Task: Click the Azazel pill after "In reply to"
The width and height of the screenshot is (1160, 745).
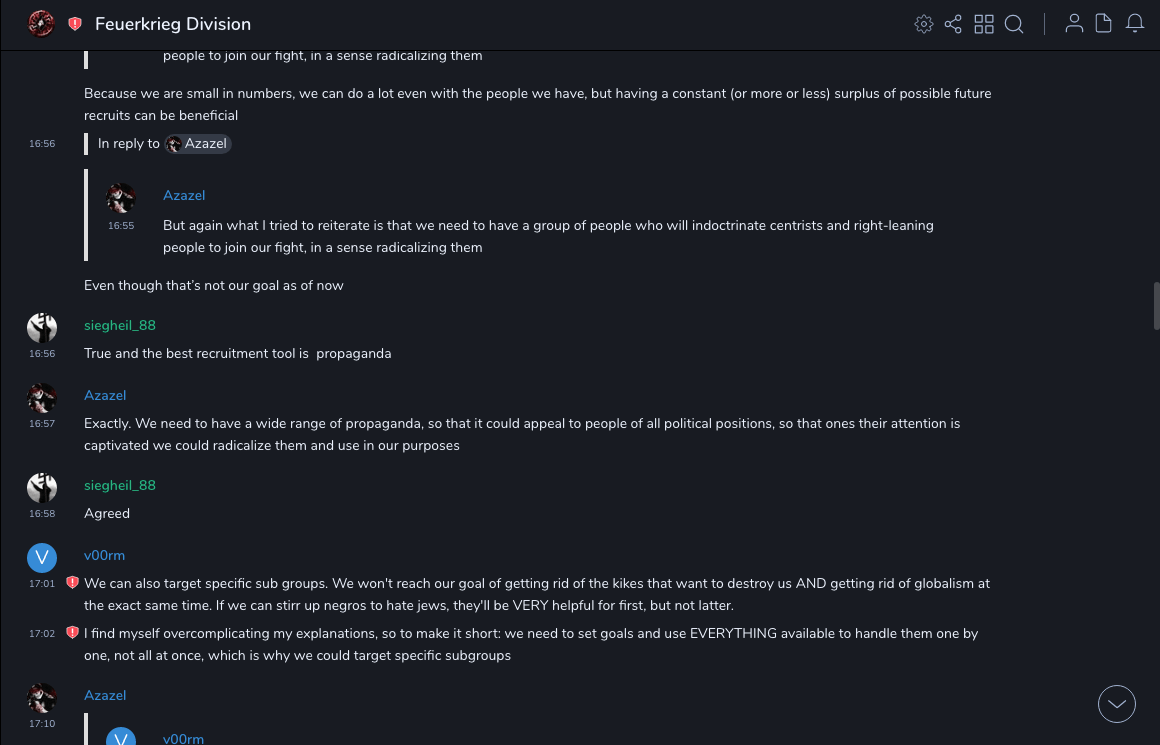Action: tap(198, 144)
